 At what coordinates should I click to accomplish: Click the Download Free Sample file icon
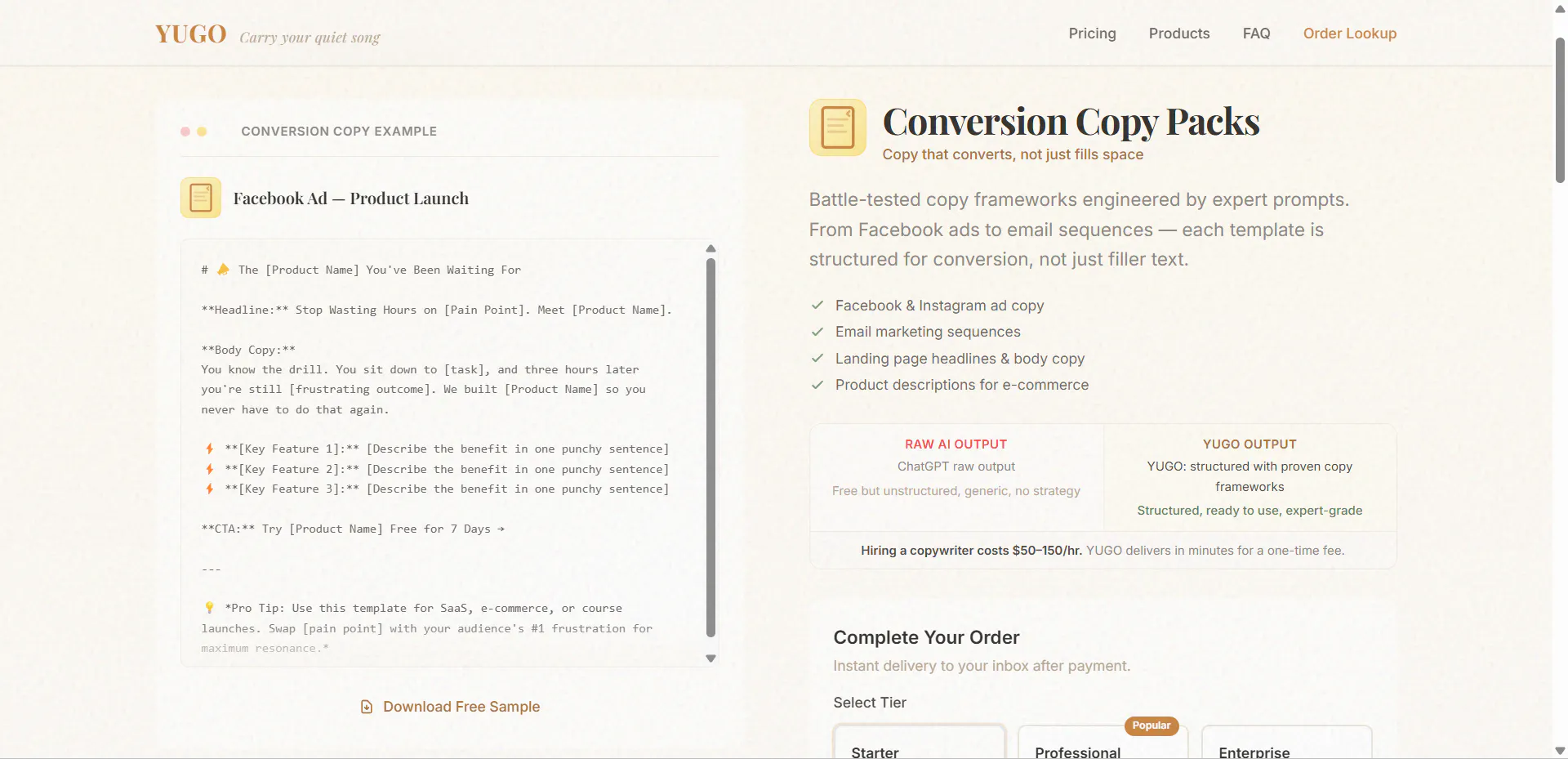point(367,707)
